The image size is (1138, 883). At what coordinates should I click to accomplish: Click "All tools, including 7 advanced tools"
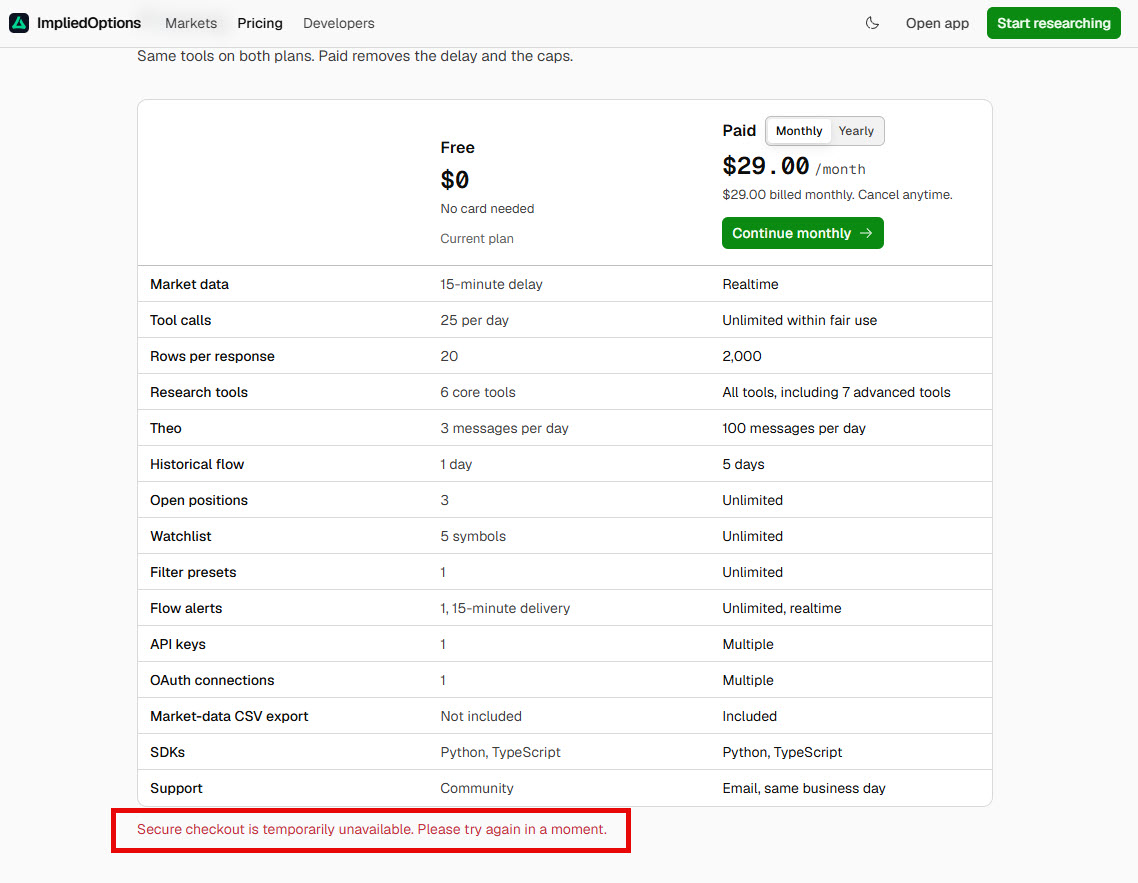[x=836, y=393]
